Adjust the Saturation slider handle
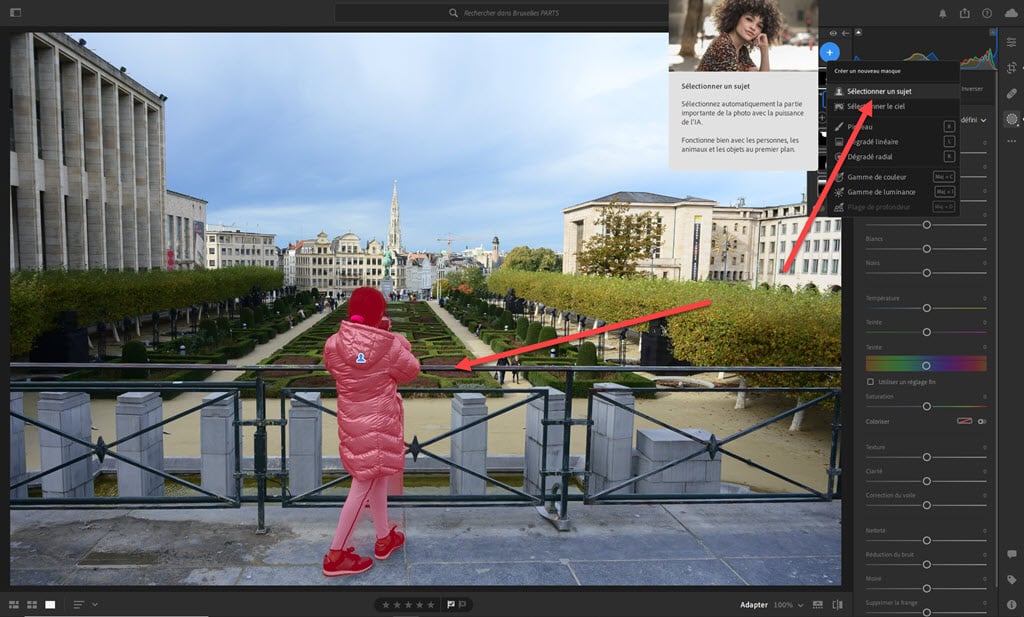The width and height of the screenshot is (1024, 617). pos(926,407)
